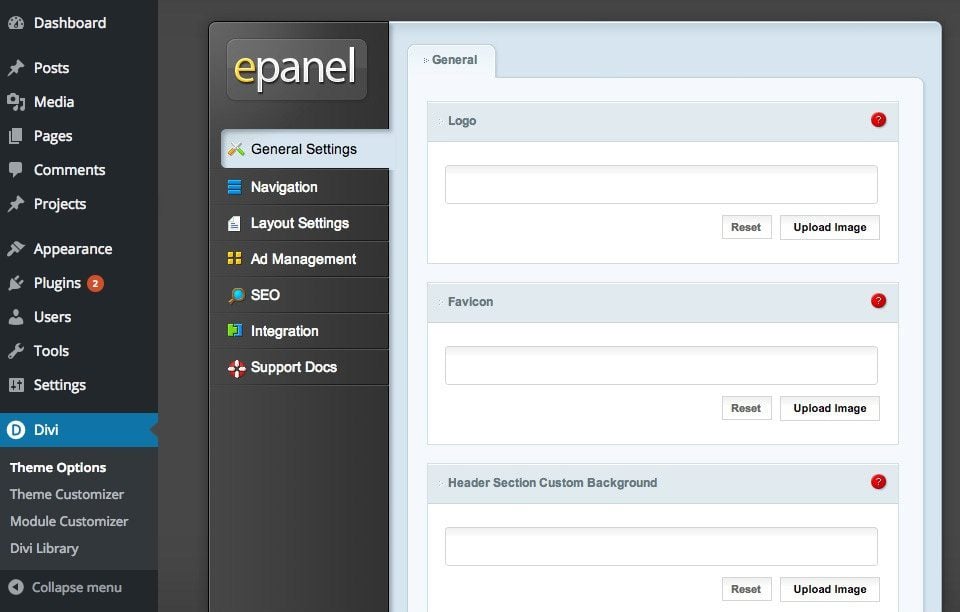This screenshot has width=960, height=612.
Task: Open the Integration section
Action: point(300,331)
